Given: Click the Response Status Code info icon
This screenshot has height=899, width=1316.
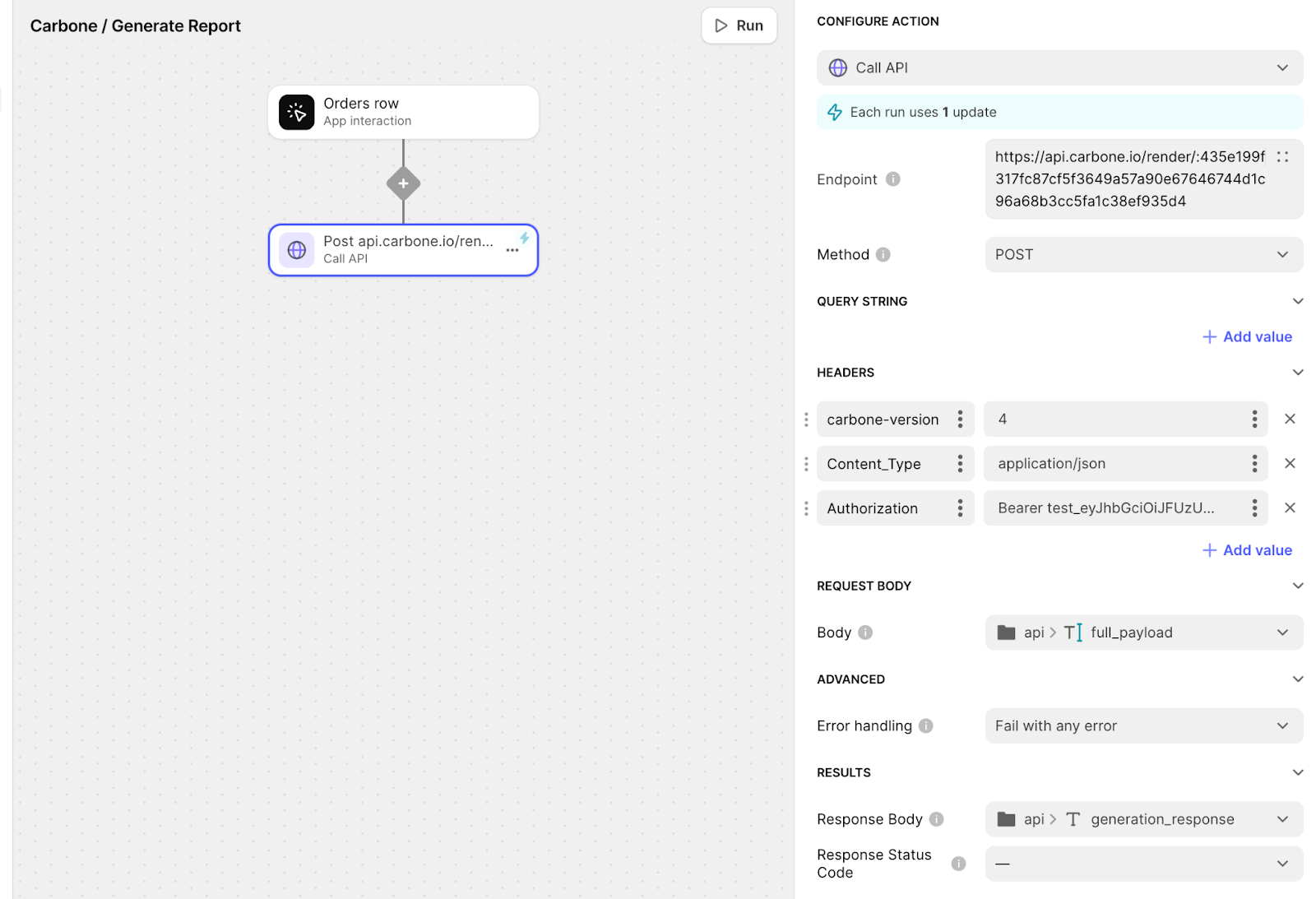Looking at the screenshot, I should (958, 864).
